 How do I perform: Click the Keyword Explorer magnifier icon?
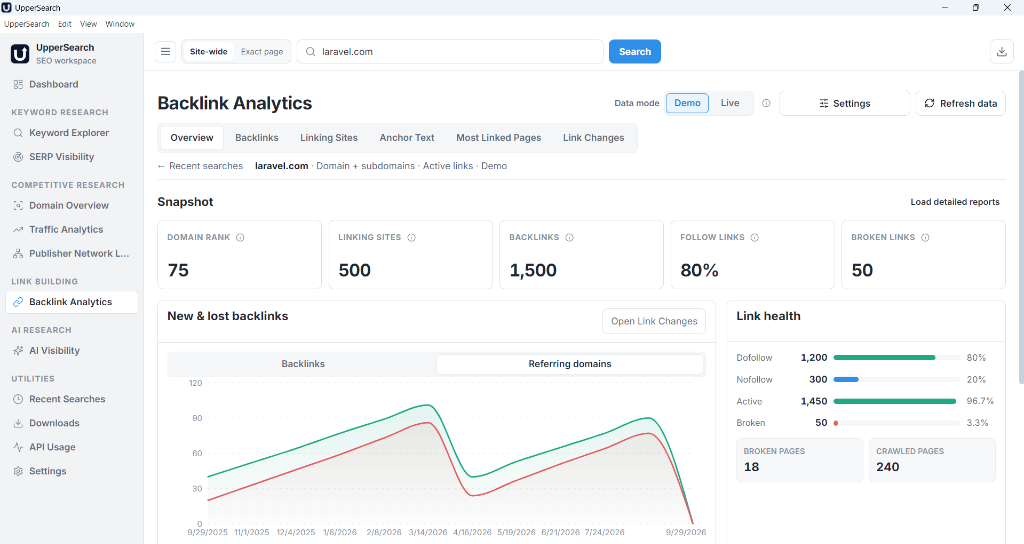point(18,133)
